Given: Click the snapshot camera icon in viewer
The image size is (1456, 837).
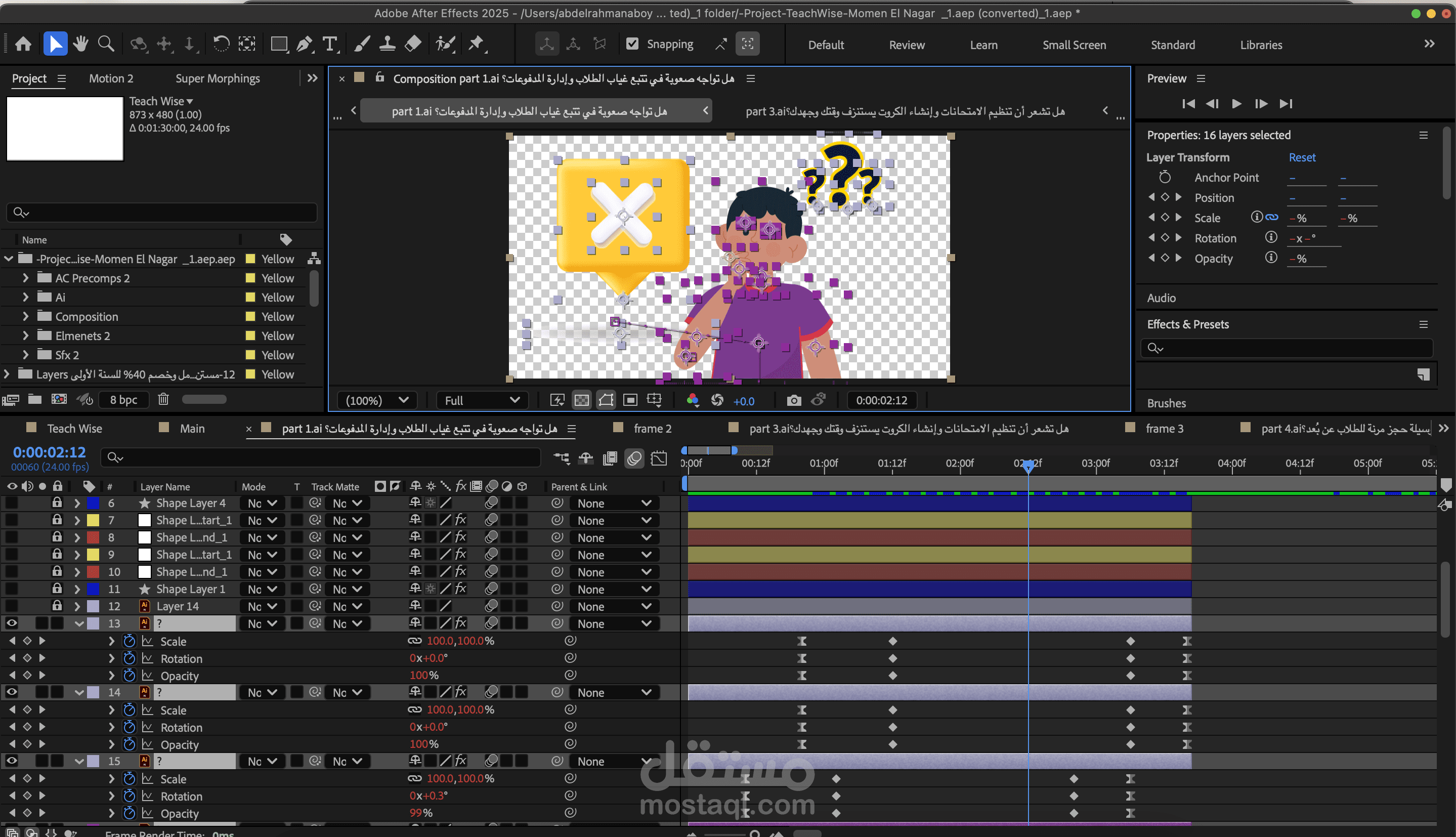Looking at the screenshot, I should pyautogui.click(x=793, y=400).
